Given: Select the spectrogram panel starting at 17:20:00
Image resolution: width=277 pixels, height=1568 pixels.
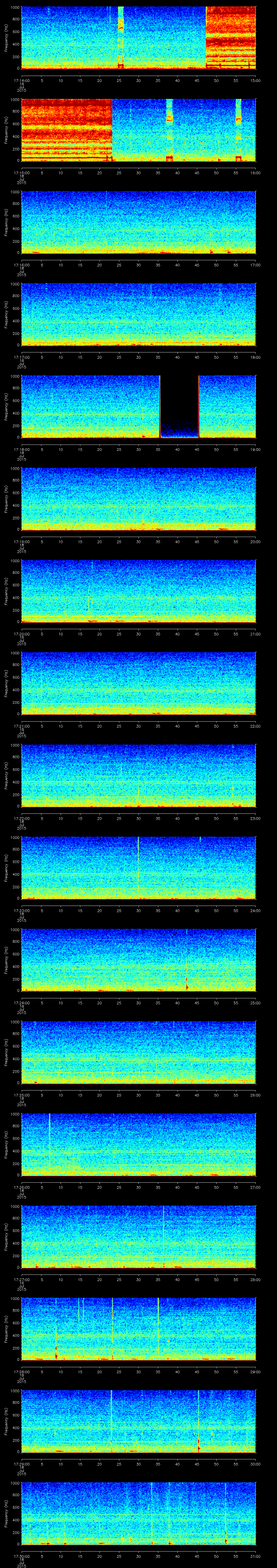Looking at the screenshot, I should tap(138, 591).
